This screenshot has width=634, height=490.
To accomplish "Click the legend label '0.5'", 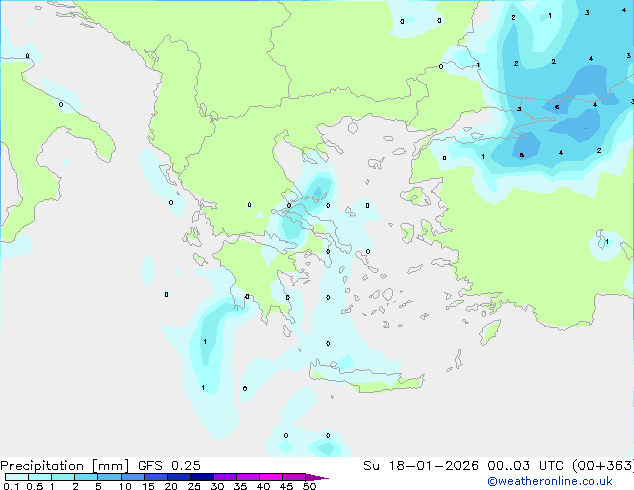I will point(35,486).
